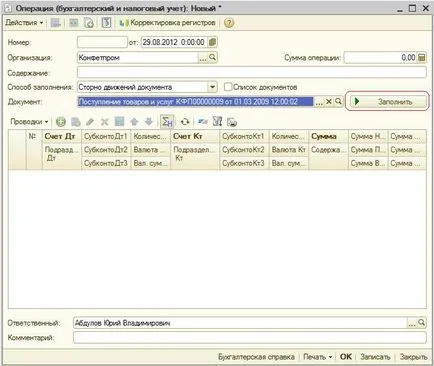Click the second grey toolbar icon after Действия

click(x=73, y=23)
